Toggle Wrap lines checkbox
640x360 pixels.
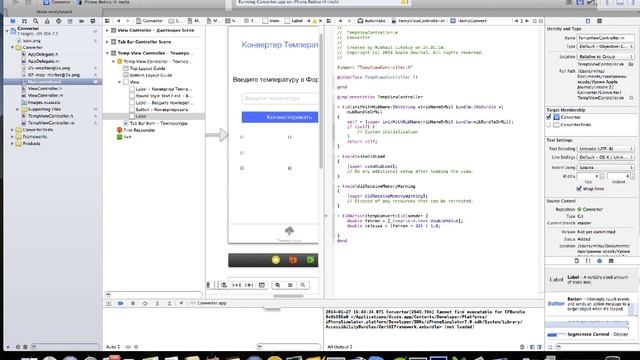coord(579,189)
